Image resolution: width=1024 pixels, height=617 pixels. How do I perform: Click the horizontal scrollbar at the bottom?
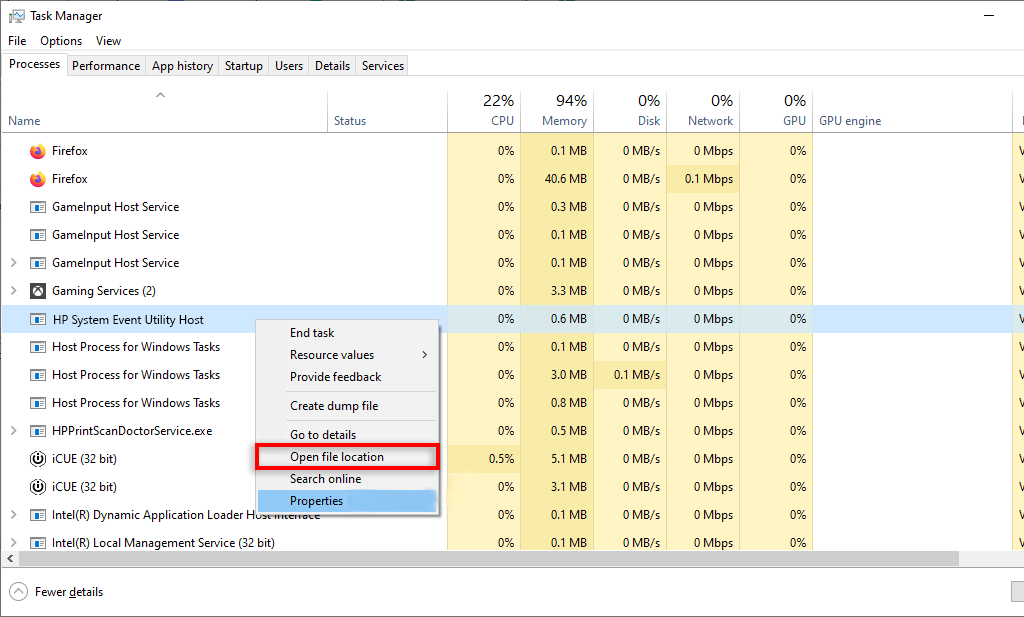pyautogui.click(x=480, y=559)
